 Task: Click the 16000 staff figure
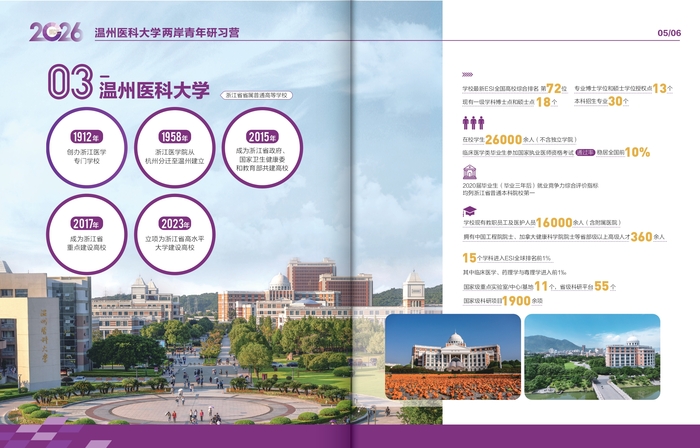[554, 222]
